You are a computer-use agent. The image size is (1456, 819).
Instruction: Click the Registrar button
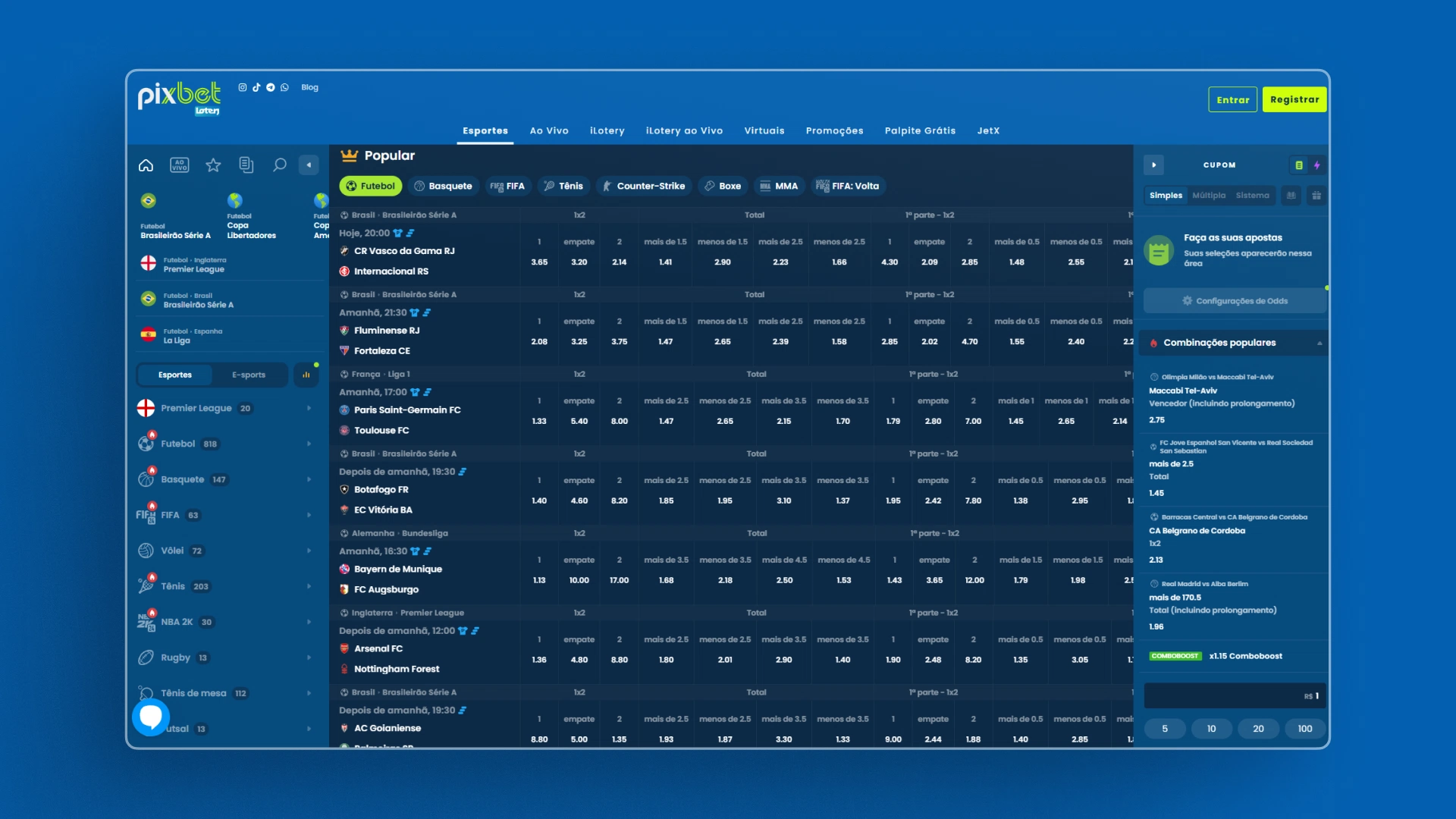click(1294, 99)
